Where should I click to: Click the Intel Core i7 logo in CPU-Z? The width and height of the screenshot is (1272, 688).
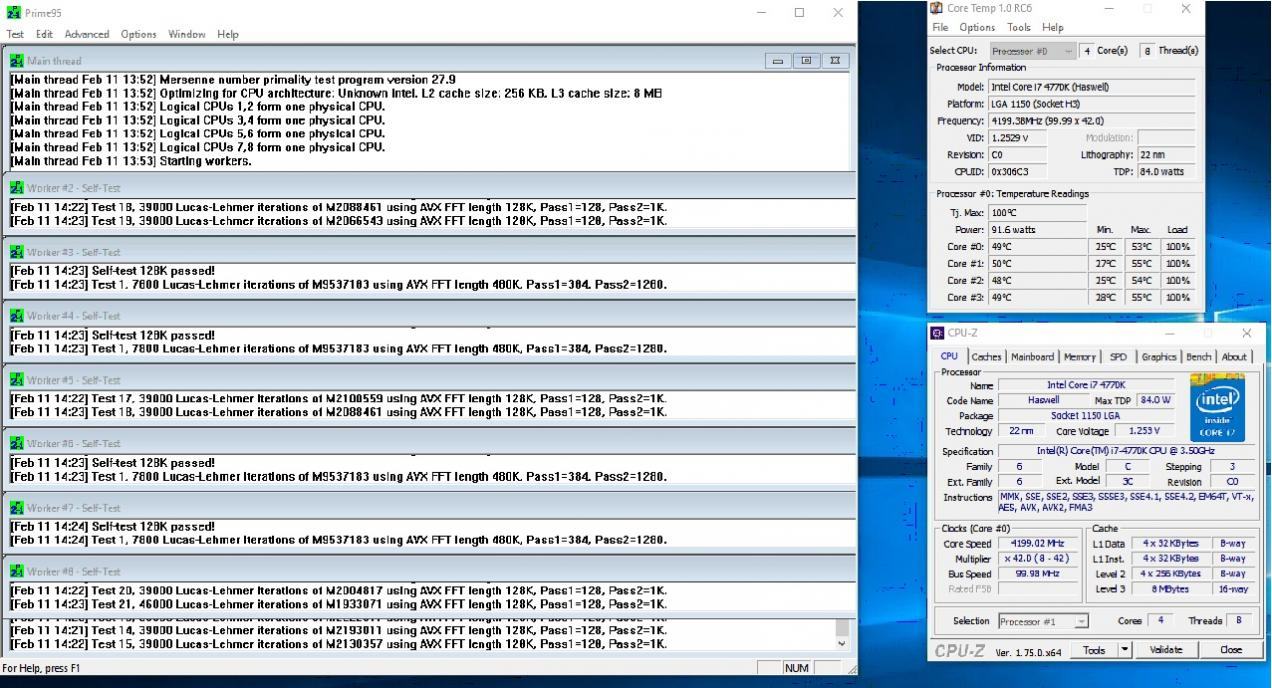[x=1218, y=408]
